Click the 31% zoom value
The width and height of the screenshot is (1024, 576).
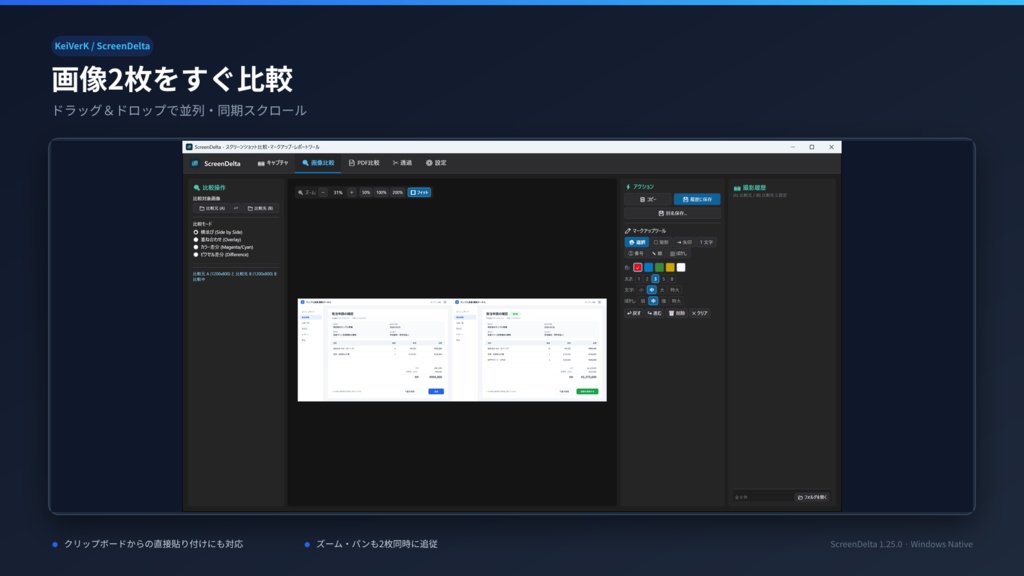click(338, 193)
